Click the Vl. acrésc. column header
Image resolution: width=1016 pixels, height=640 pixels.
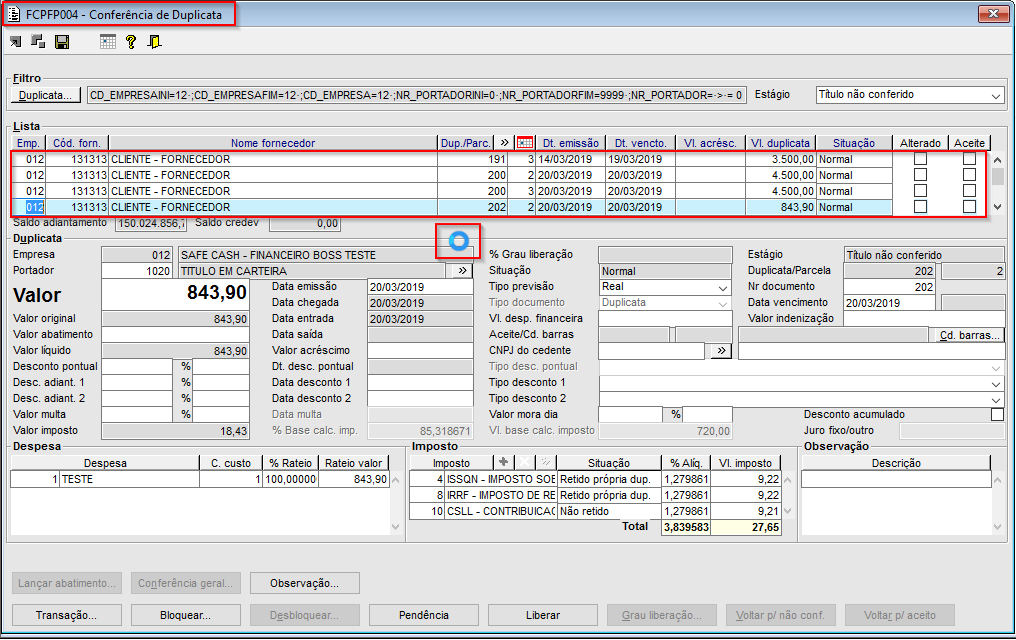710,143
